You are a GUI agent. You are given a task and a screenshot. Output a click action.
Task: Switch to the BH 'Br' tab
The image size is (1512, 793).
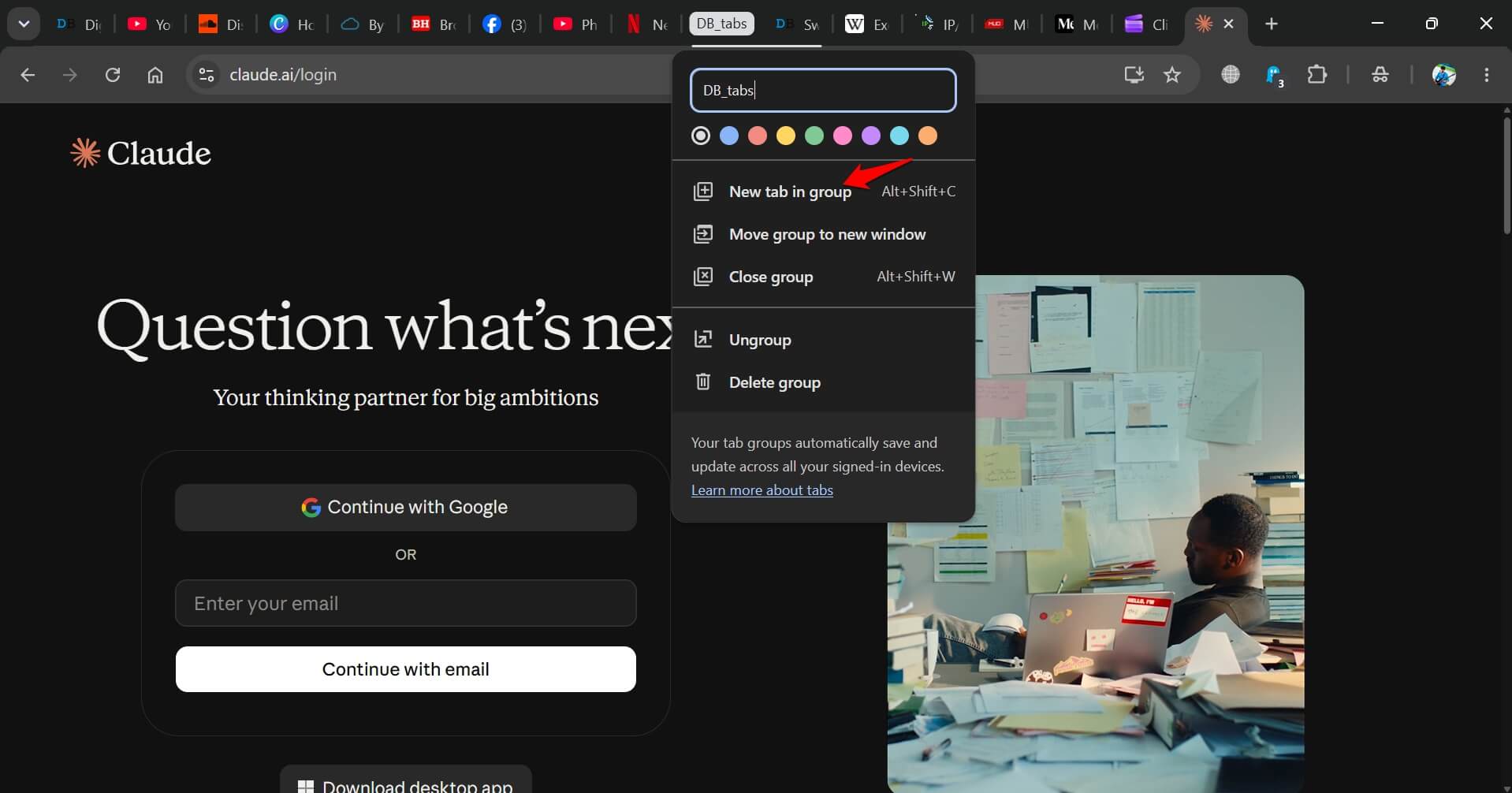[434, 24]
